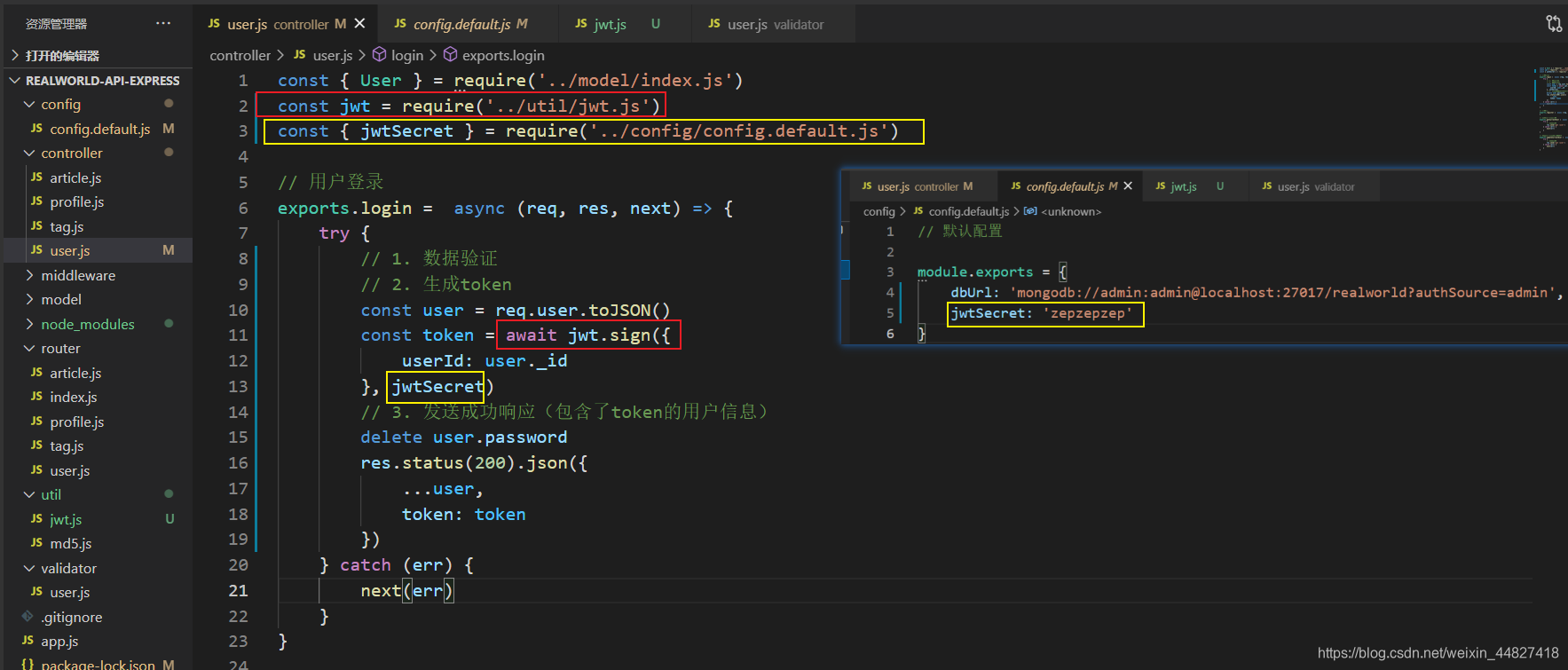The image size is (1568, 670).
Task: Place cursor on 'next(err)' in catch block
Action: tap(406, 590)
